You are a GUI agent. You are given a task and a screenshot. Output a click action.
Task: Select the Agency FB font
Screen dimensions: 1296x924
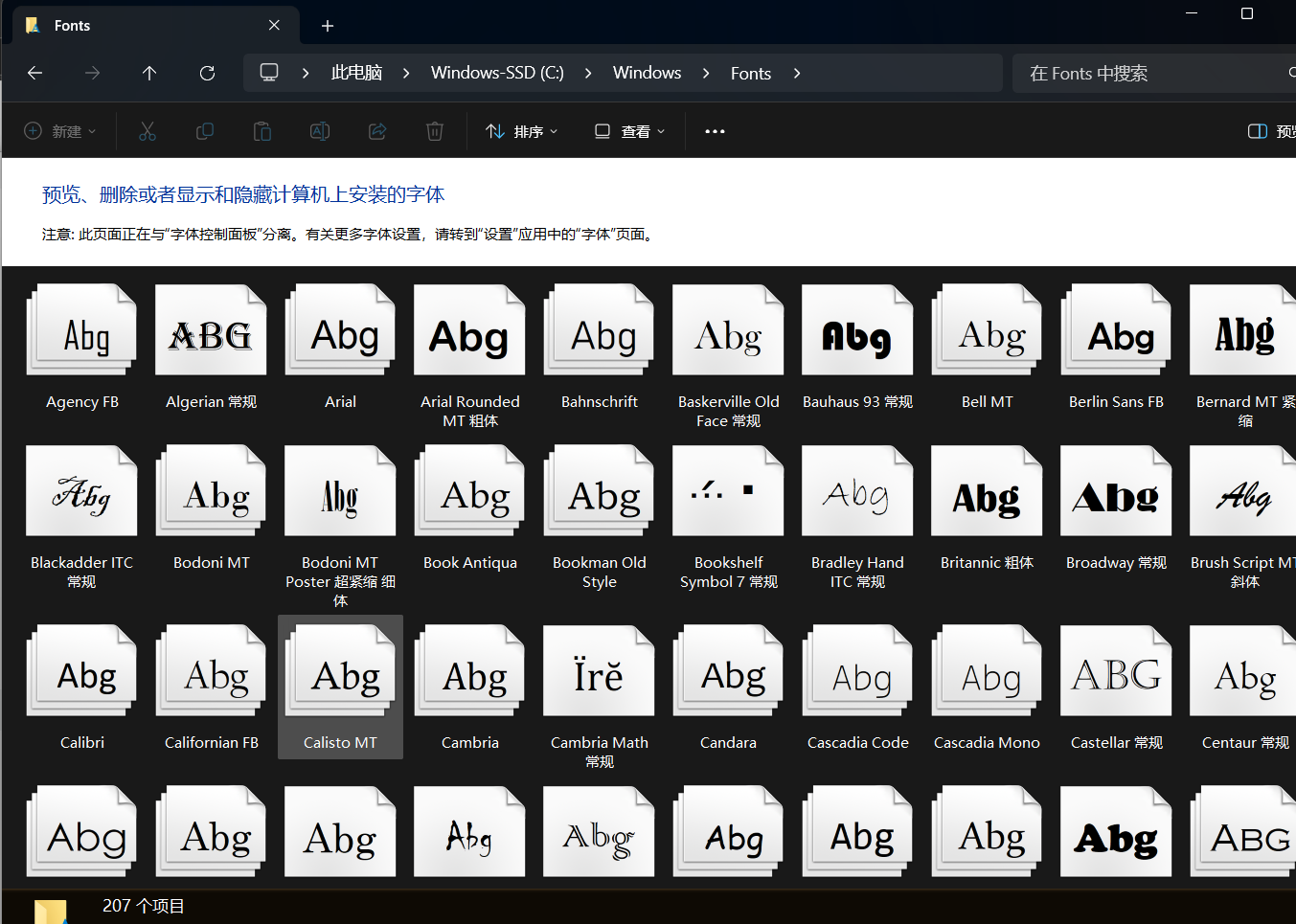point(82,348)
